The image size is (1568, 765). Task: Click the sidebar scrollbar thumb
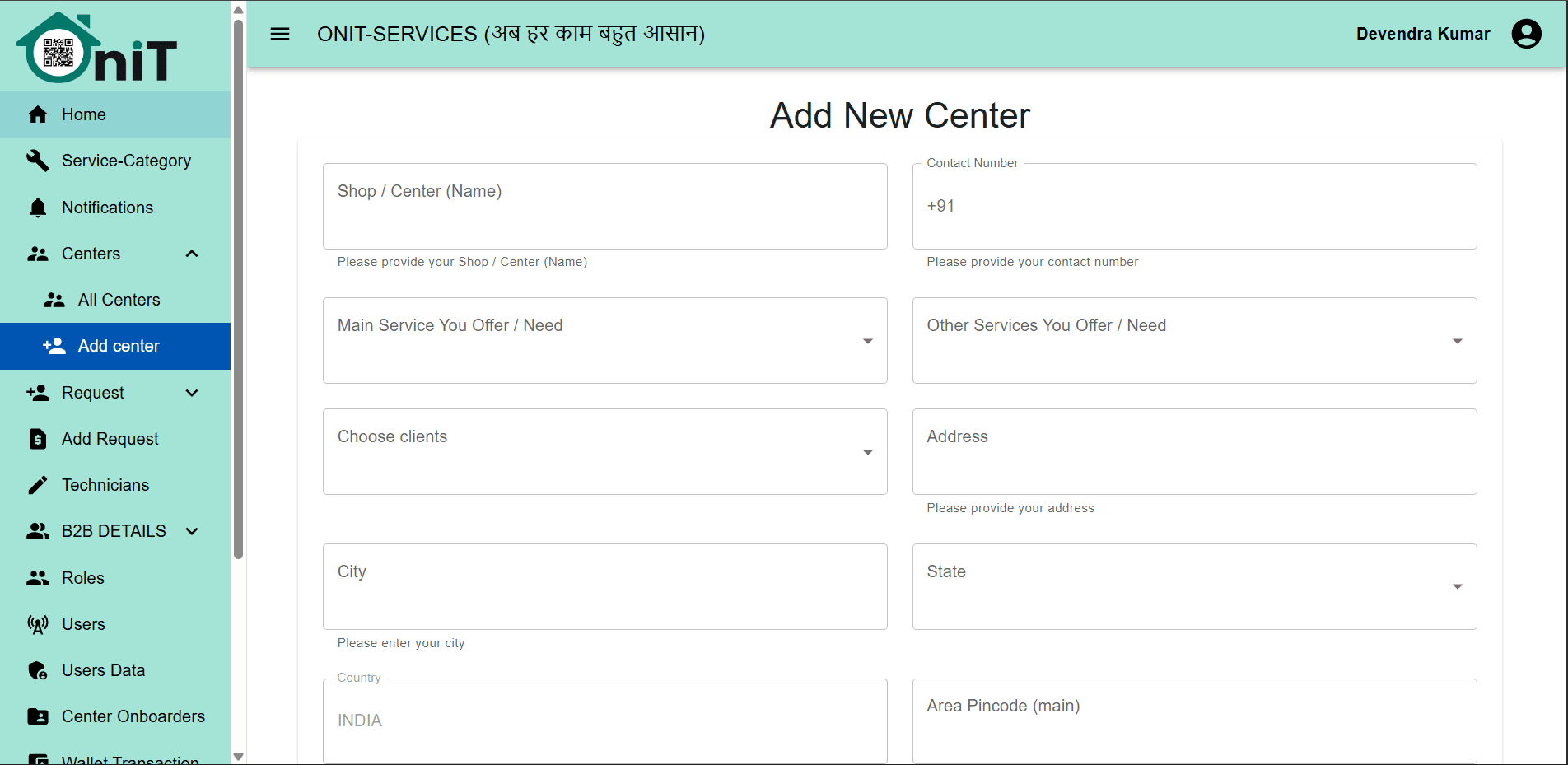coord(239,288)
